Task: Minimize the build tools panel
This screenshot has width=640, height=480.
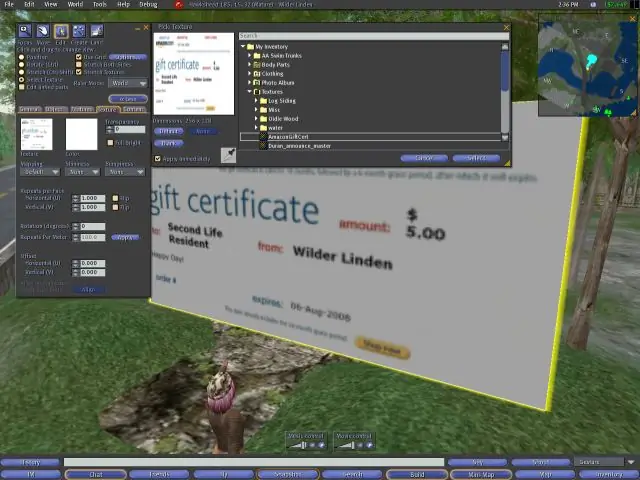Action: pos(138,28)
